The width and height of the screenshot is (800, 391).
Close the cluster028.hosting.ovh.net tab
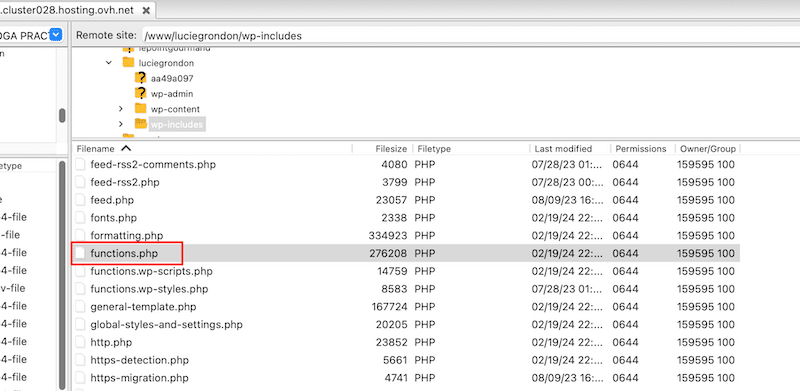[146, 10]
